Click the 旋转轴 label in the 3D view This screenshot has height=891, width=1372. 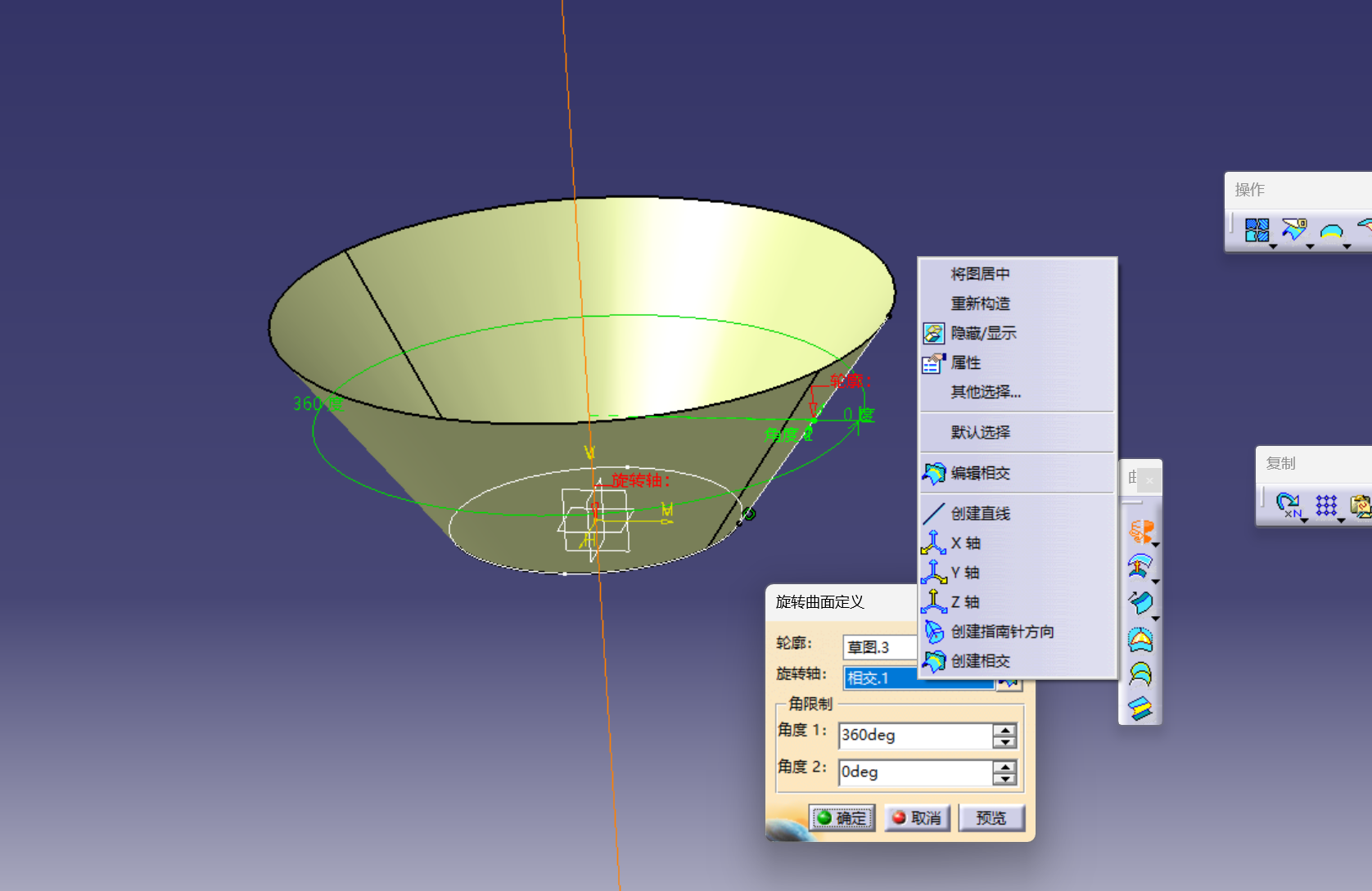tap(641, 481)
